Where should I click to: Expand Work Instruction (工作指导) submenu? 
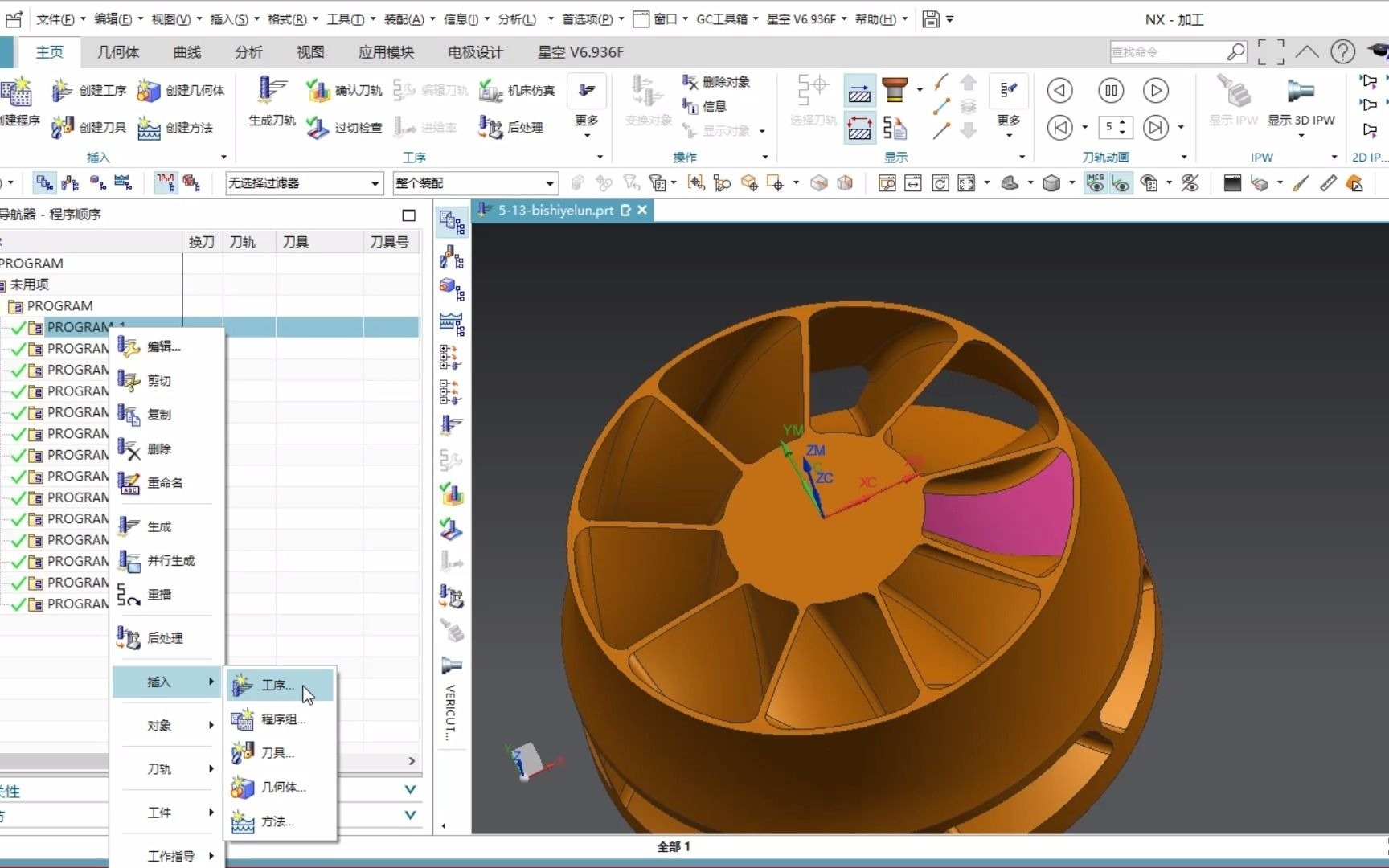point(166,856)
